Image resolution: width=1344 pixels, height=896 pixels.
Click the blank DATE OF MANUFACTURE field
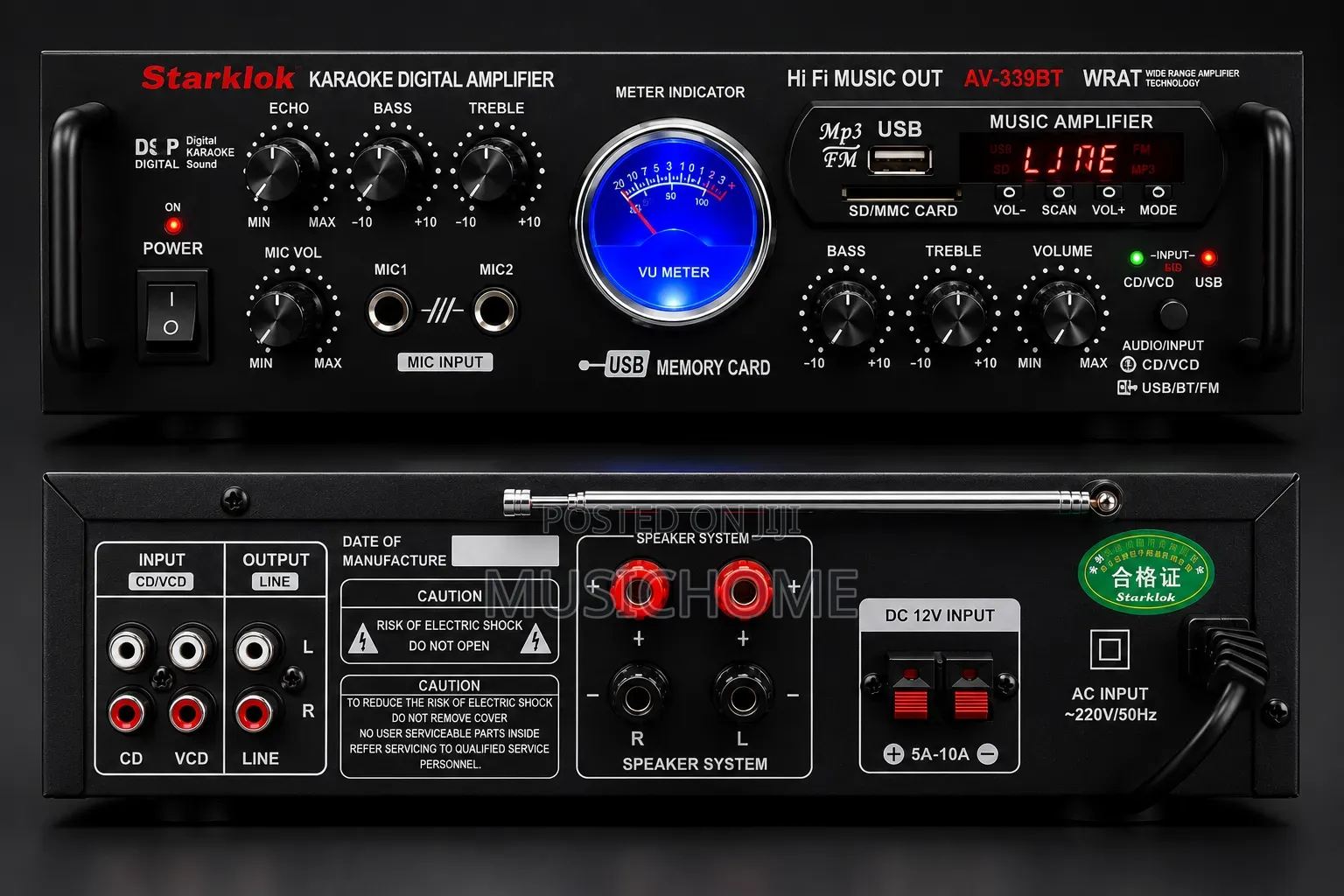tap(505, 550)
